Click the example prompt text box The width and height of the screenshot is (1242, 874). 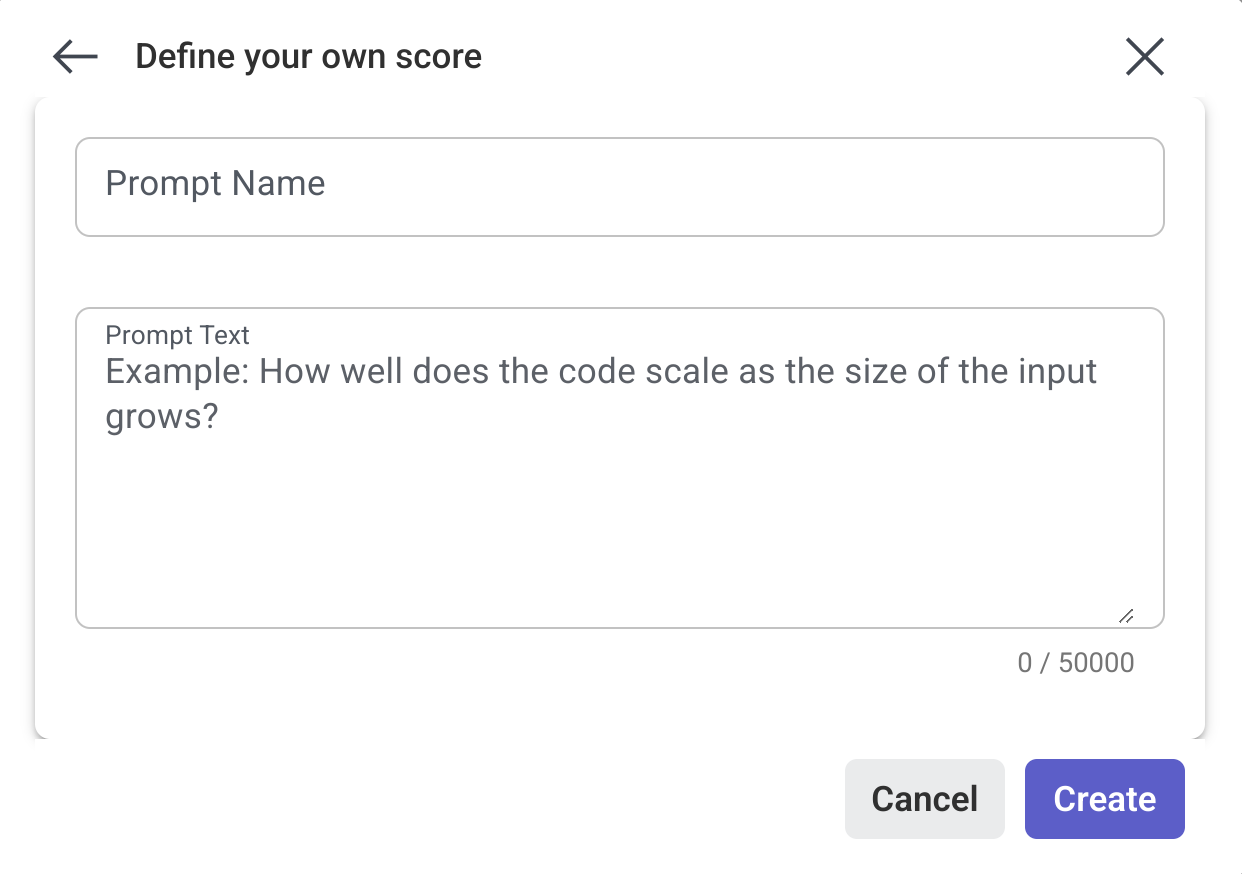pos(620,465)
